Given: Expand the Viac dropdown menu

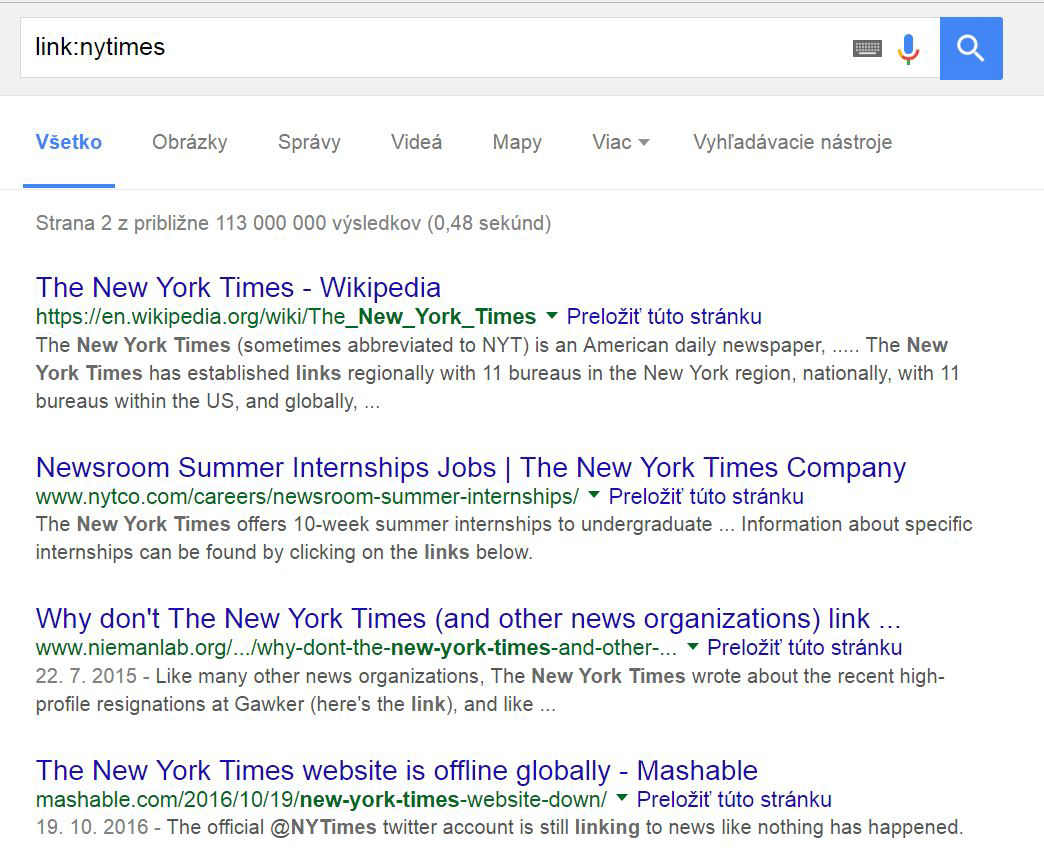Looking at the screenshot, I should pos(621,142).
